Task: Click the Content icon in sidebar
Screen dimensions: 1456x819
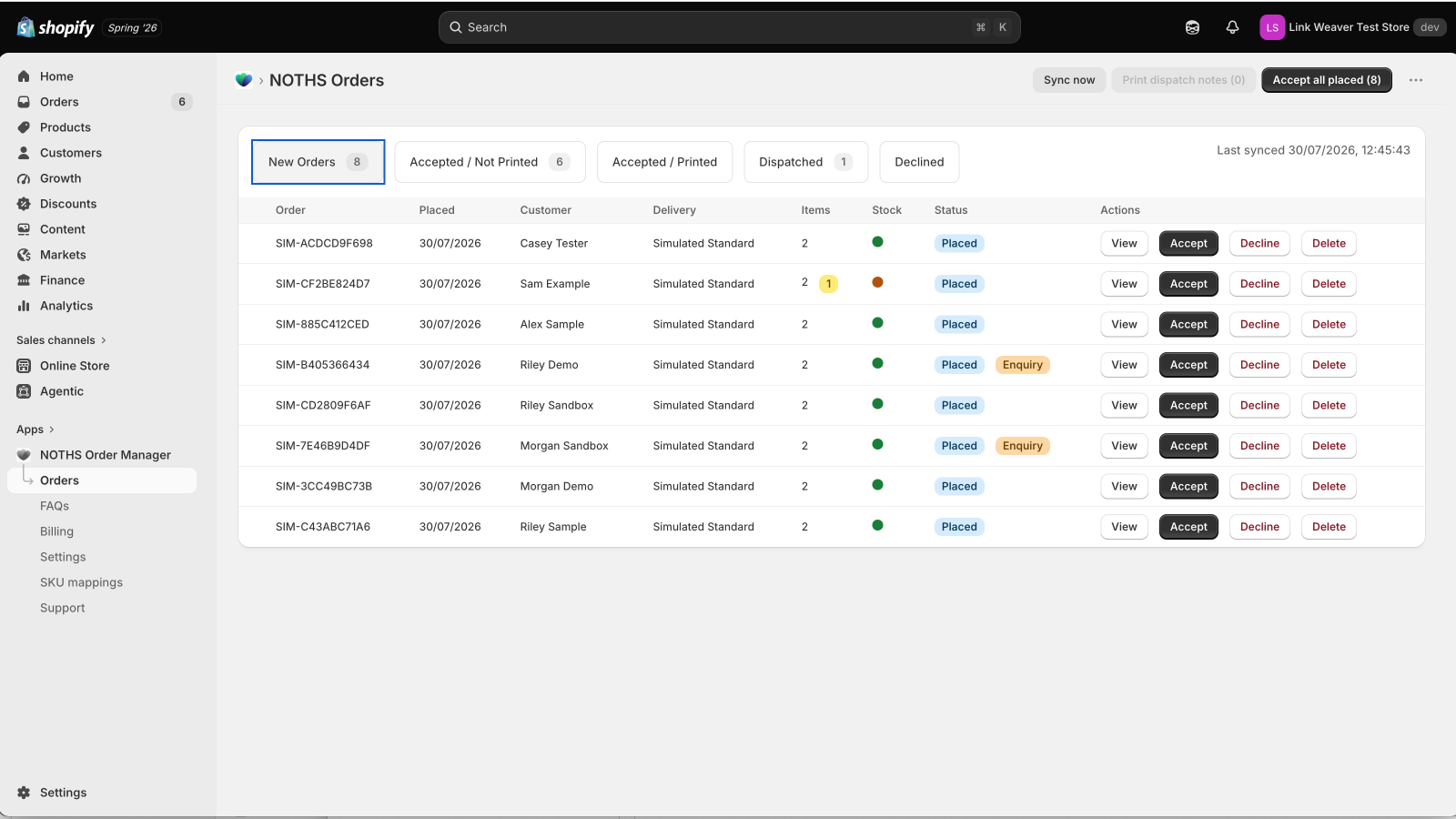Action: click(24, 229)
